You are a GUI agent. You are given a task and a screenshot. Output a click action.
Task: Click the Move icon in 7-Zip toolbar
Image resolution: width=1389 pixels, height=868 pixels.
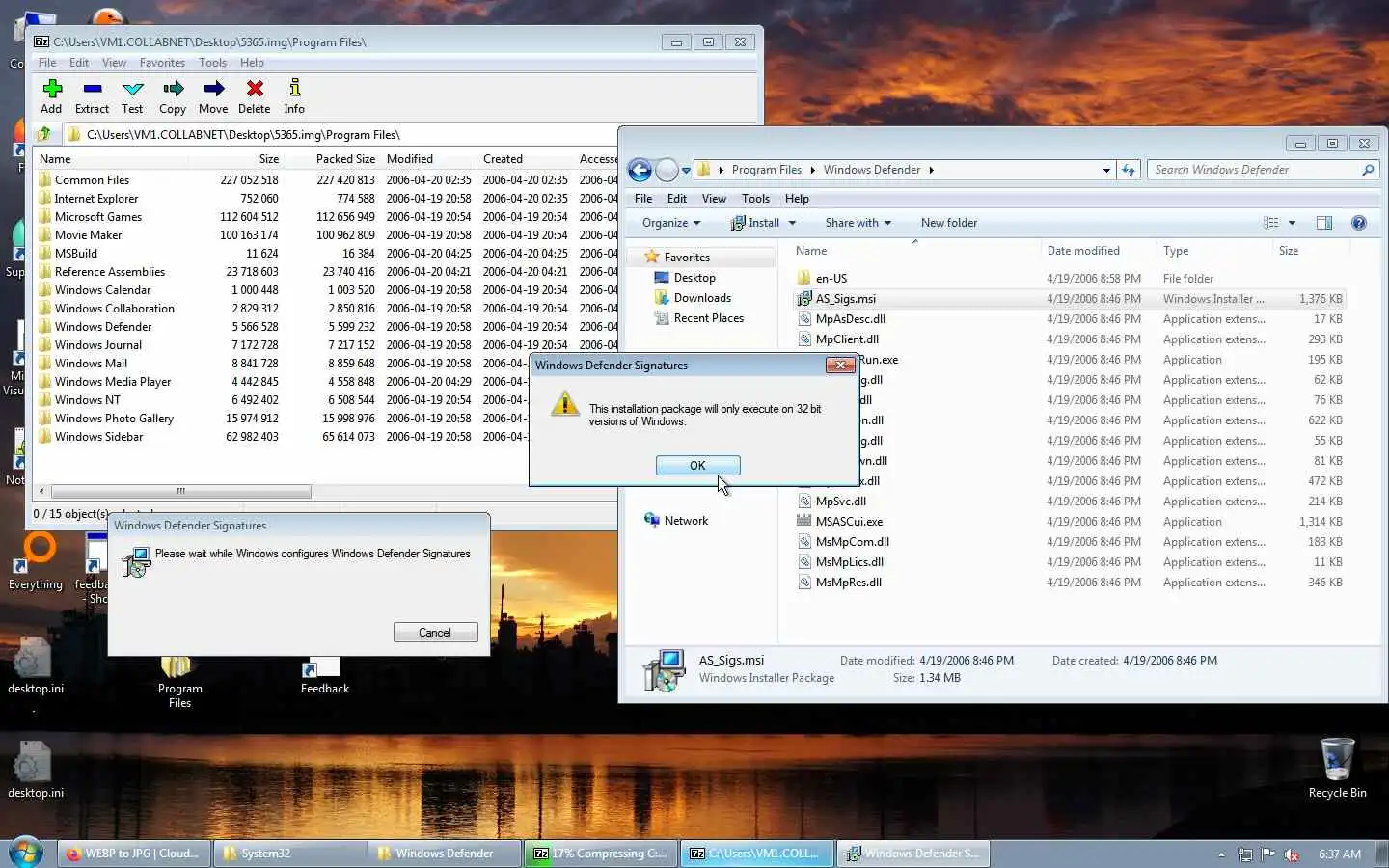point(213,89)
